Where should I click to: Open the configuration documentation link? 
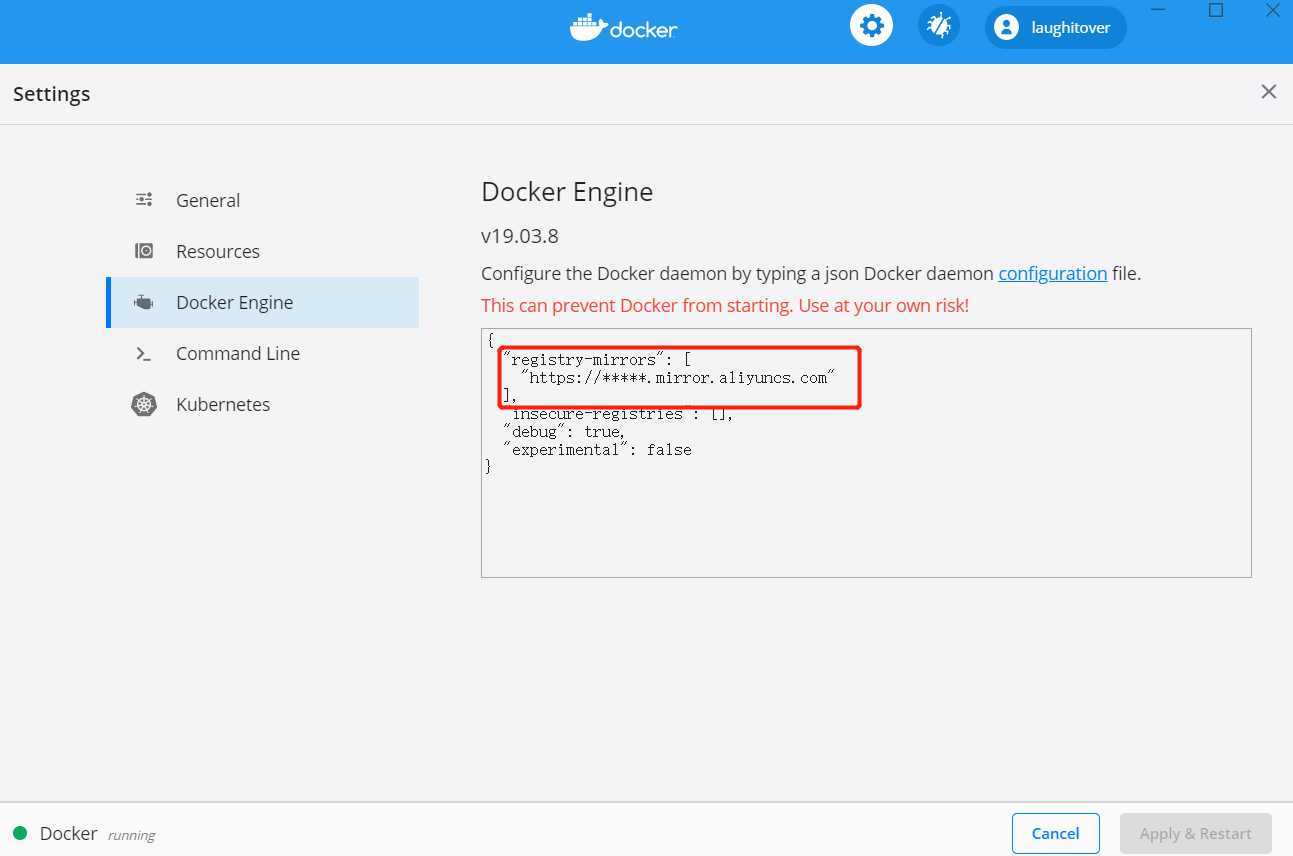click(1052, 273)
